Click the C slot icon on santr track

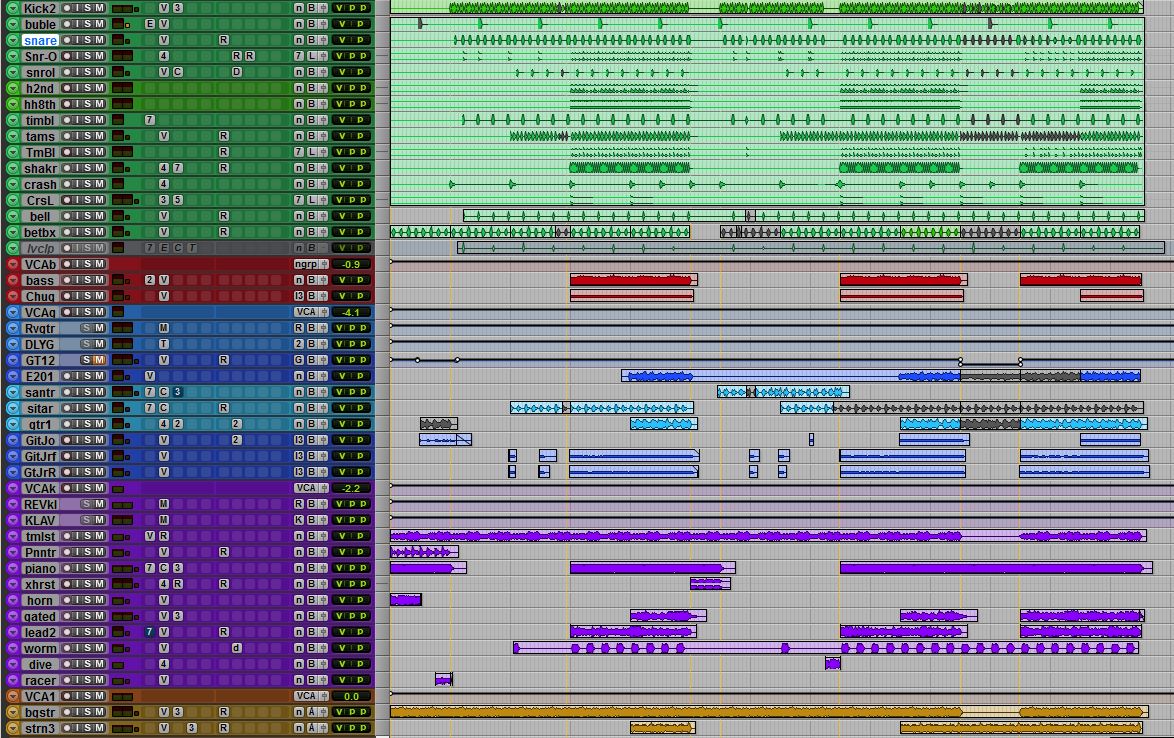coord(165,392)
